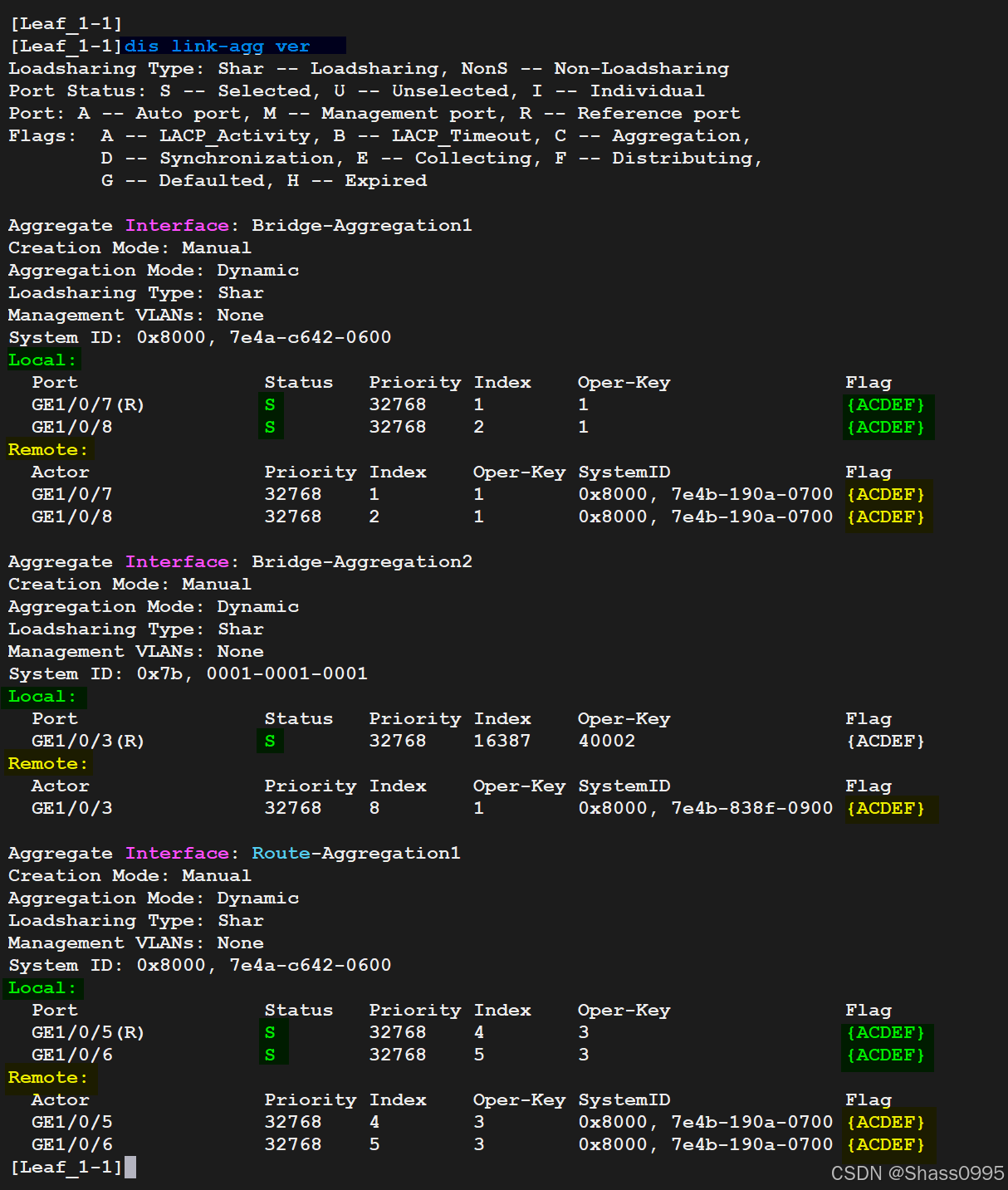Screen dimensions: 1008x1190
Task: Click the 'Remote:' label under Bridge-Aggregation1
Action: click(x=48, y=450)
